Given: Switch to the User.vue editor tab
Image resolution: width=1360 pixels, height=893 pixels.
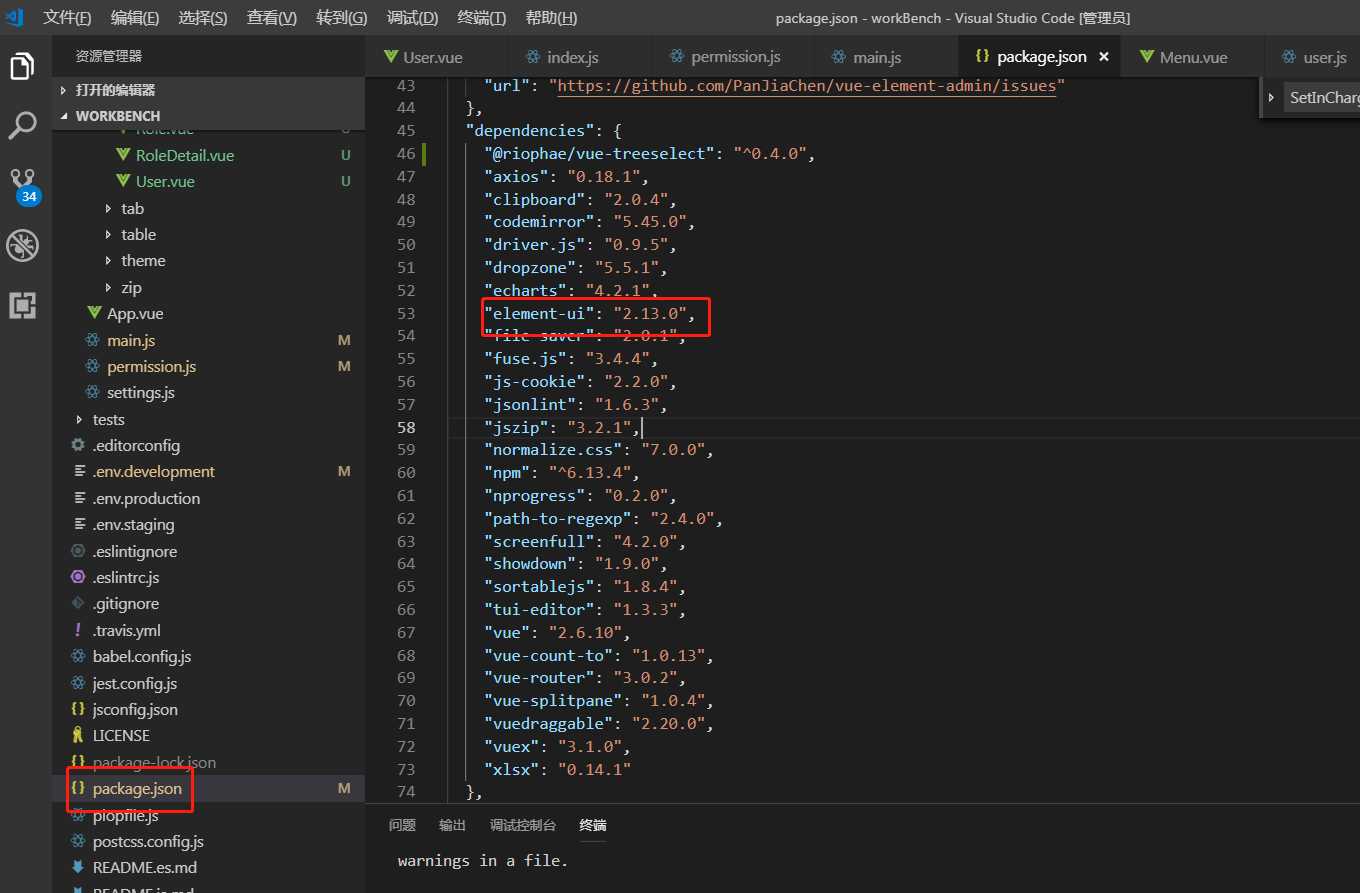Looking at the screenshot, I should (436, 57).
